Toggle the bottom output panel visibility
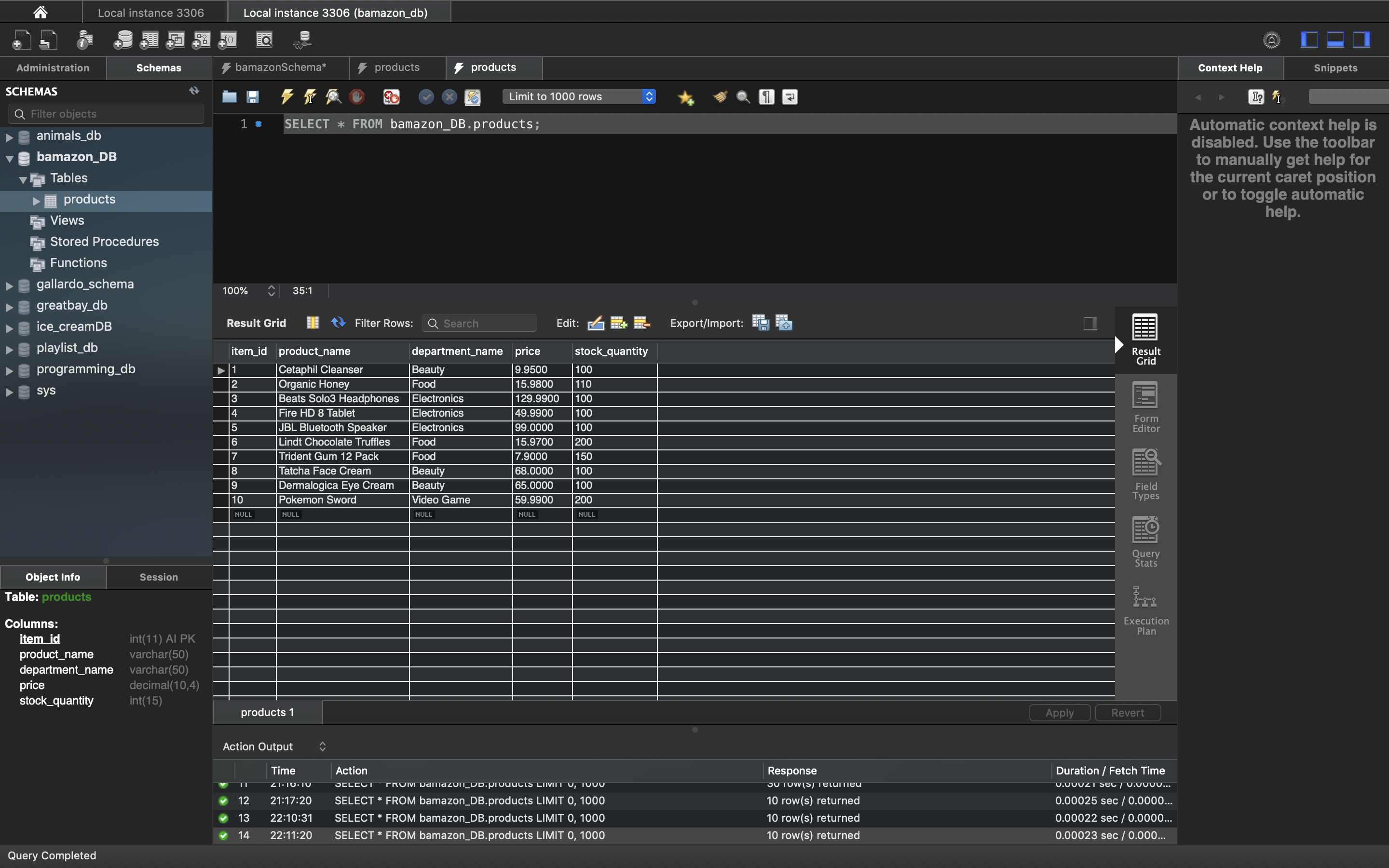 [1335, 40]
